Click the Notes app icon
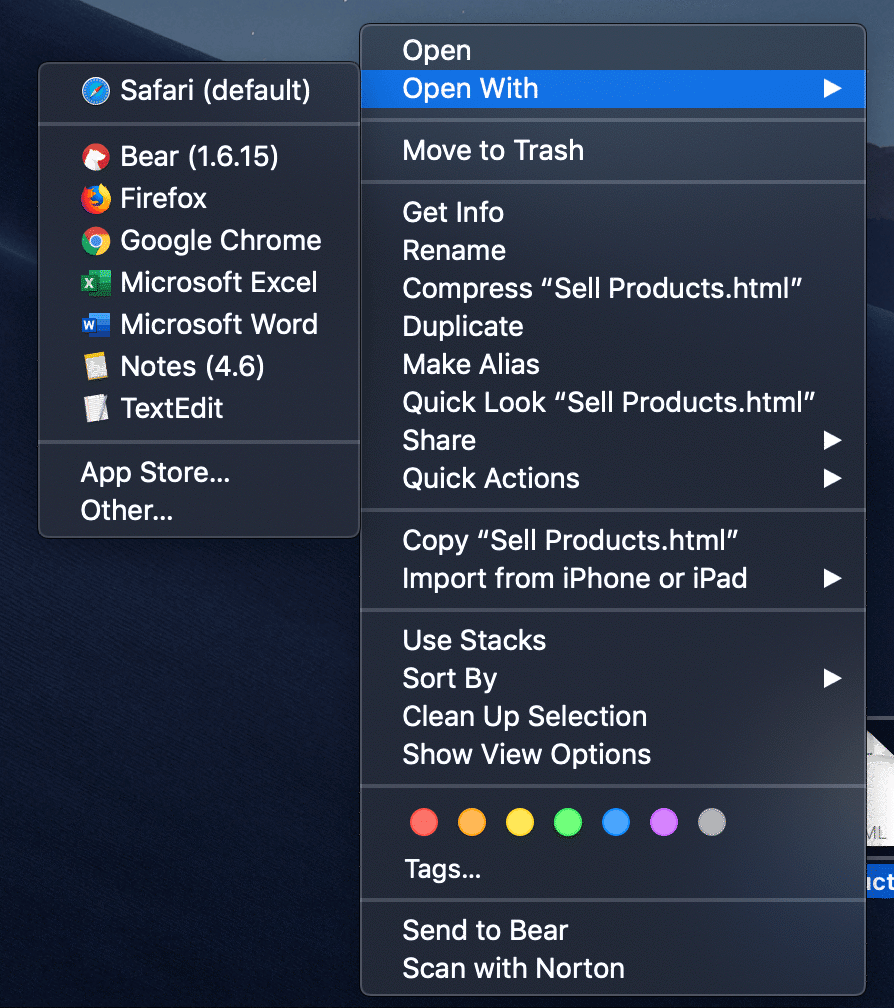 [96, 366]
